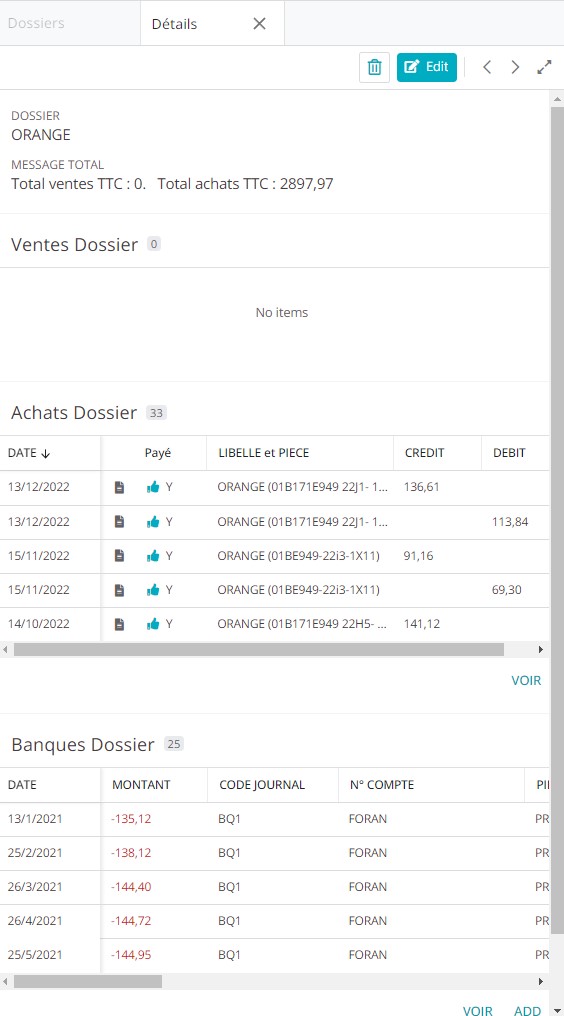The height and width of the screenshot is (1016, 564).
Task: Open document icon for 113,84 row
Action: pyautogui.click(x=119, y=522)
